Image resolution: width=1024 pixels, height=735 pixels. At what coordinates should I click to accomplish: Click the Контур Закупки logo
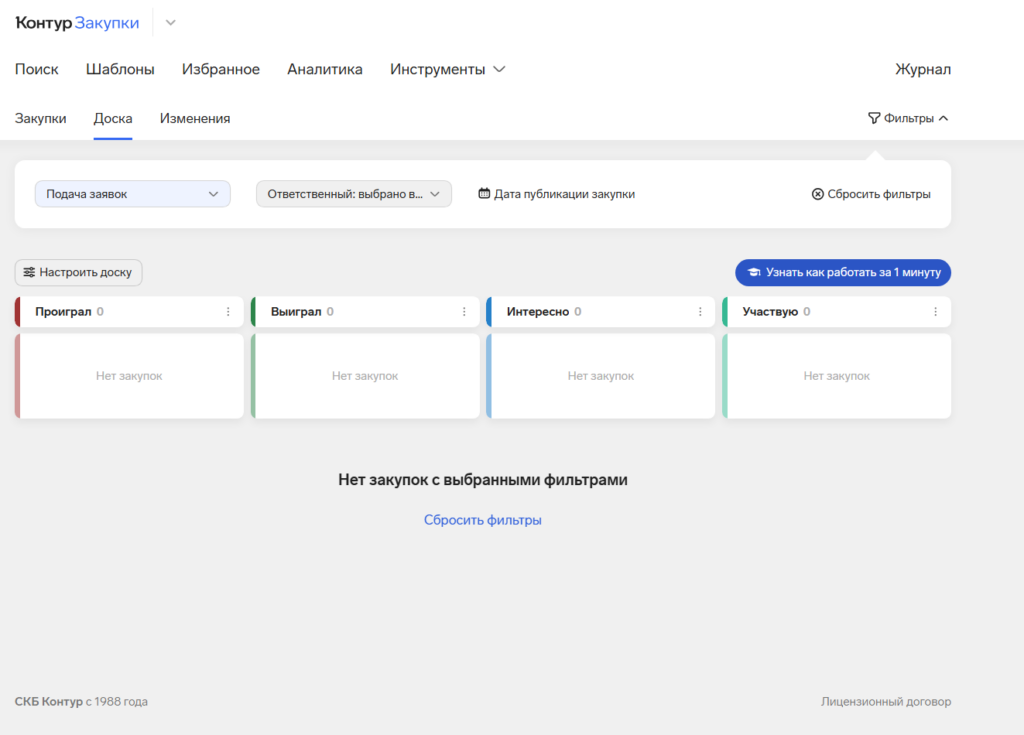pos(77,22)
